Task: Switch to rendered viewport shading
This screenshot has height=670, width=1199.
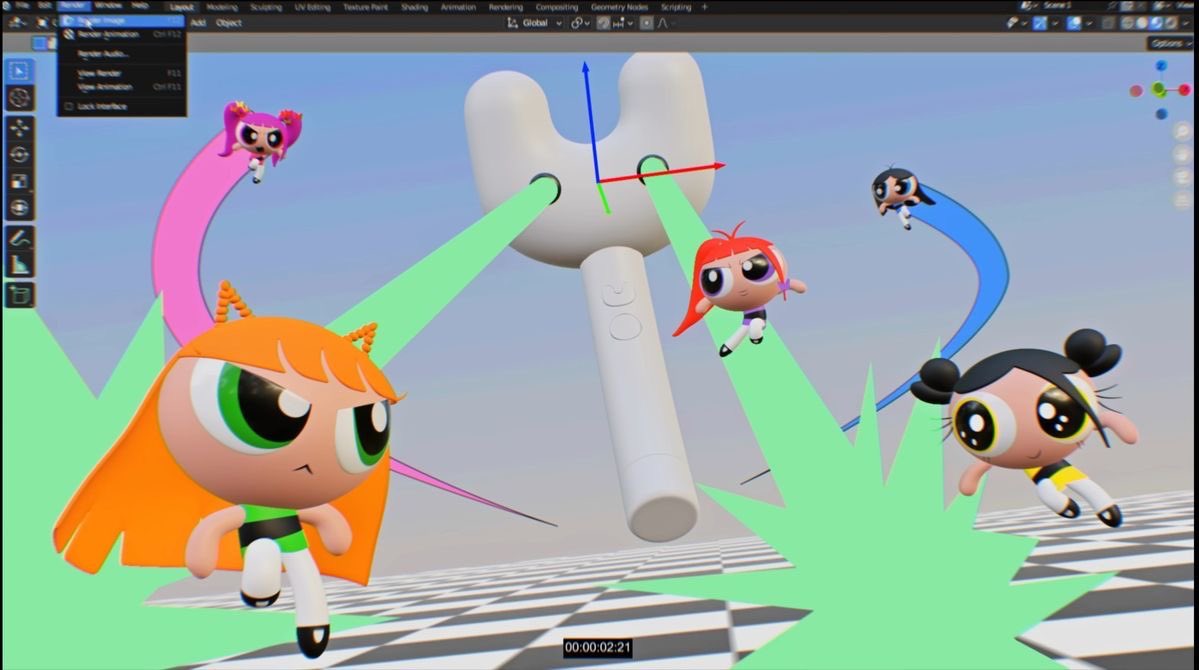Action: point(1171,23)
